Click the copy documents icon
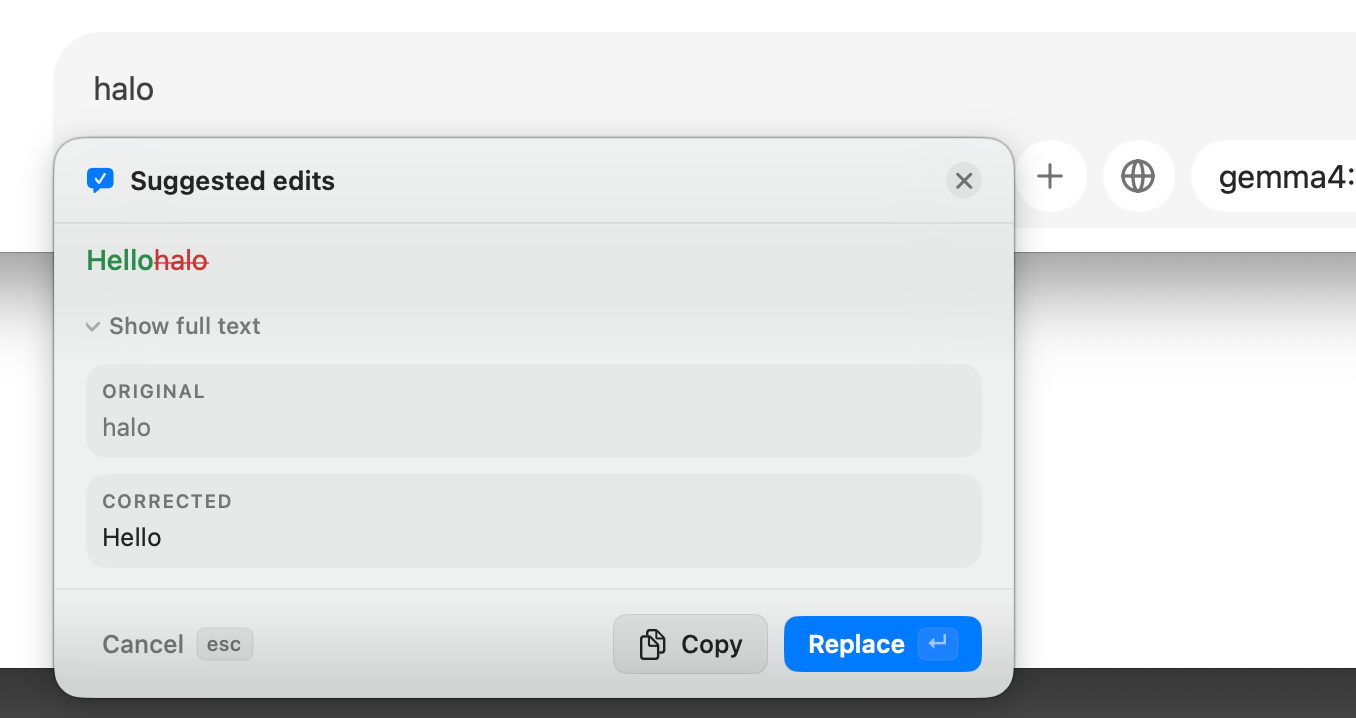This screenshot has height=718, width=1356. [652, 644]
